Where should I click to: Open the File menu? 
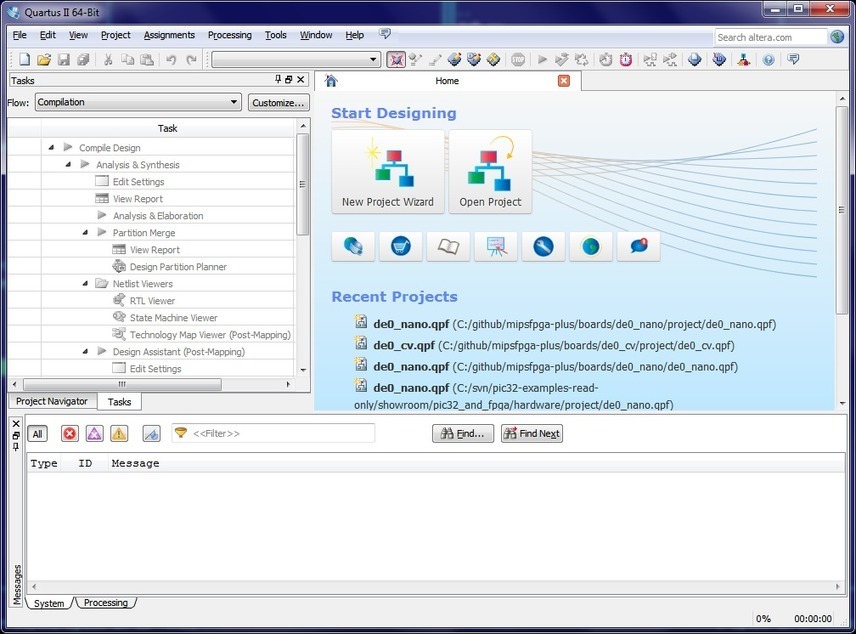(x=20, y=35)
